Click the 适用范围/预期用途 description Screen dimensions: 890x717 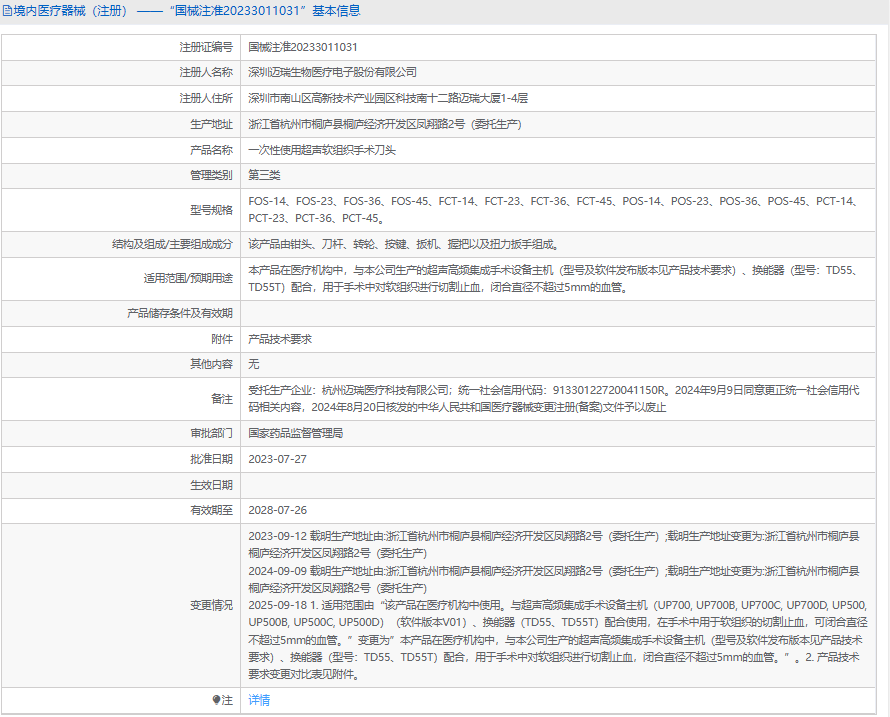[555, 279]
